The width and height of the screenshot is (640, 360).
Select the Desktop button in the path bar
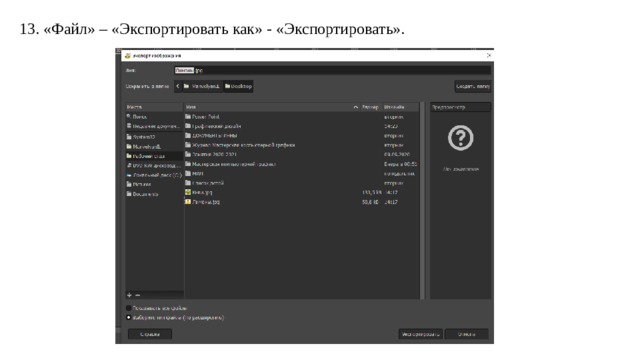pos(238,86)
